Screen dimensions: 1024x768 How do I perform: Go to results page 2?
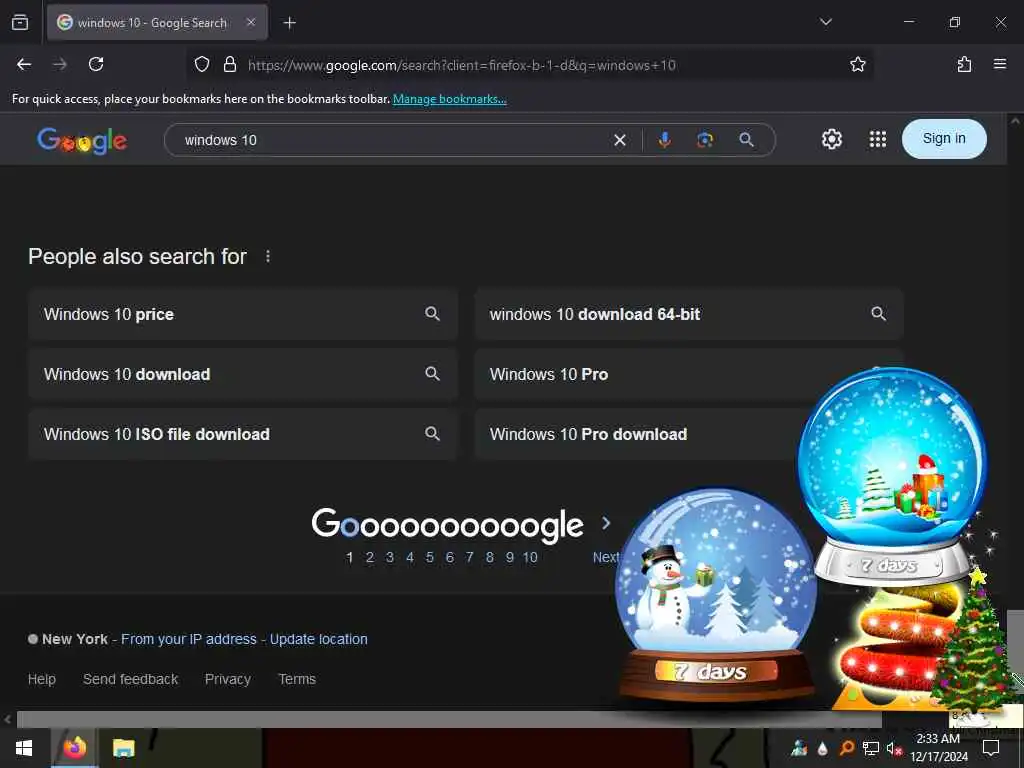click(370, 558)
